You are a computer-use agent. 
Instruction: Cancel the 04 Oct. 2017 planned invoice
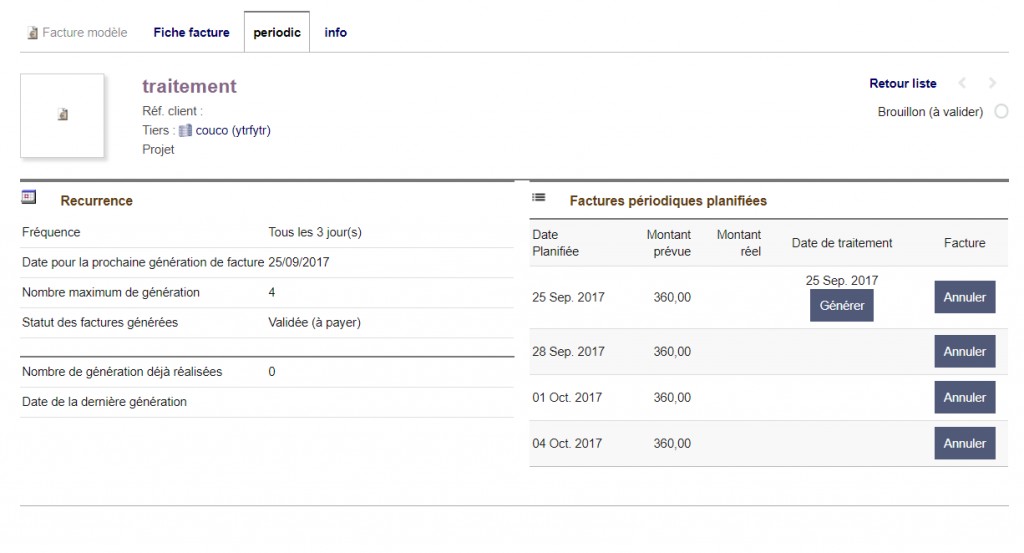(965, 443)
